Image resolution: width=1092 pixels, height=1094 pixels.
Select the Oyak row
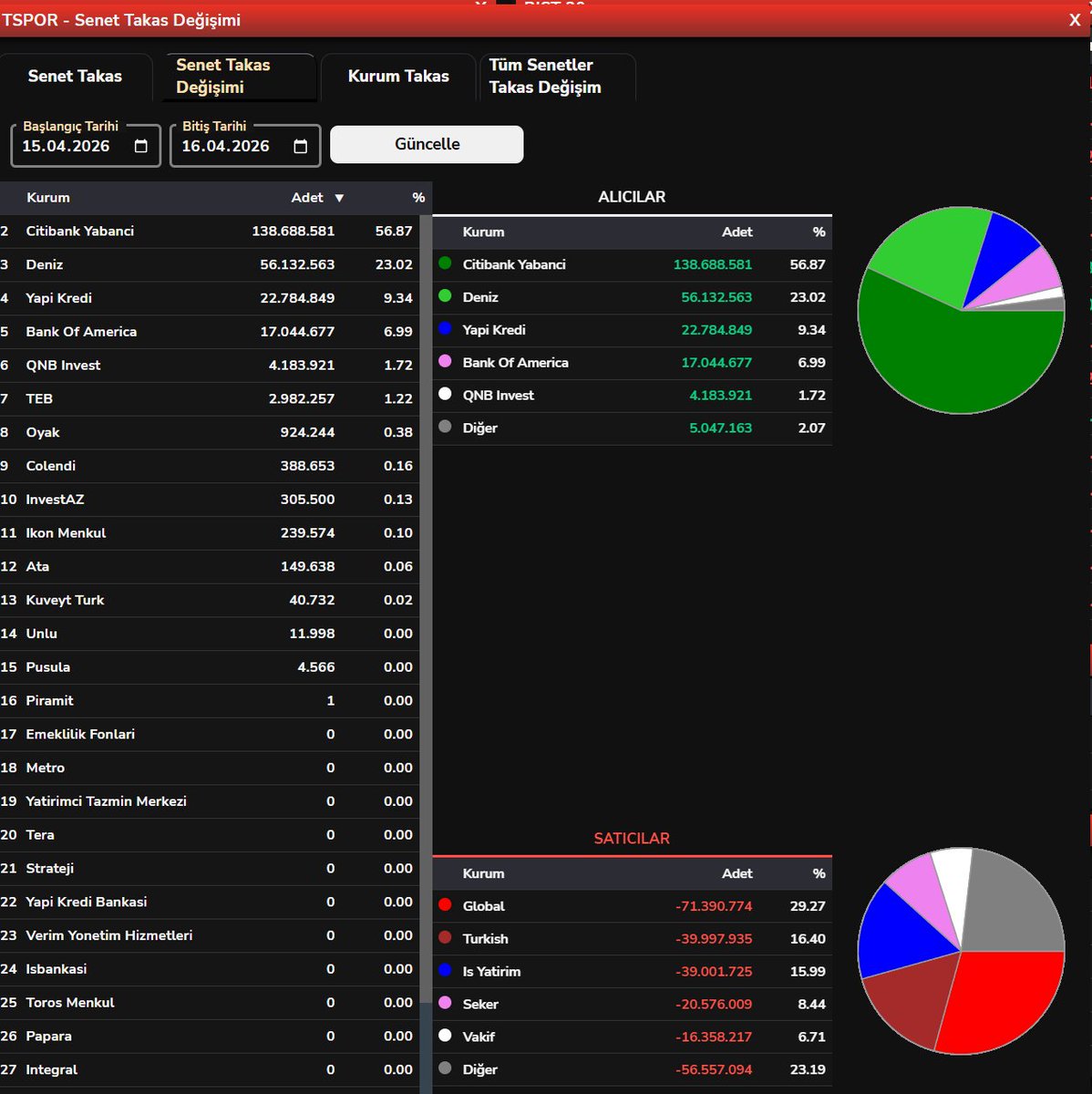tap(210, 433)
